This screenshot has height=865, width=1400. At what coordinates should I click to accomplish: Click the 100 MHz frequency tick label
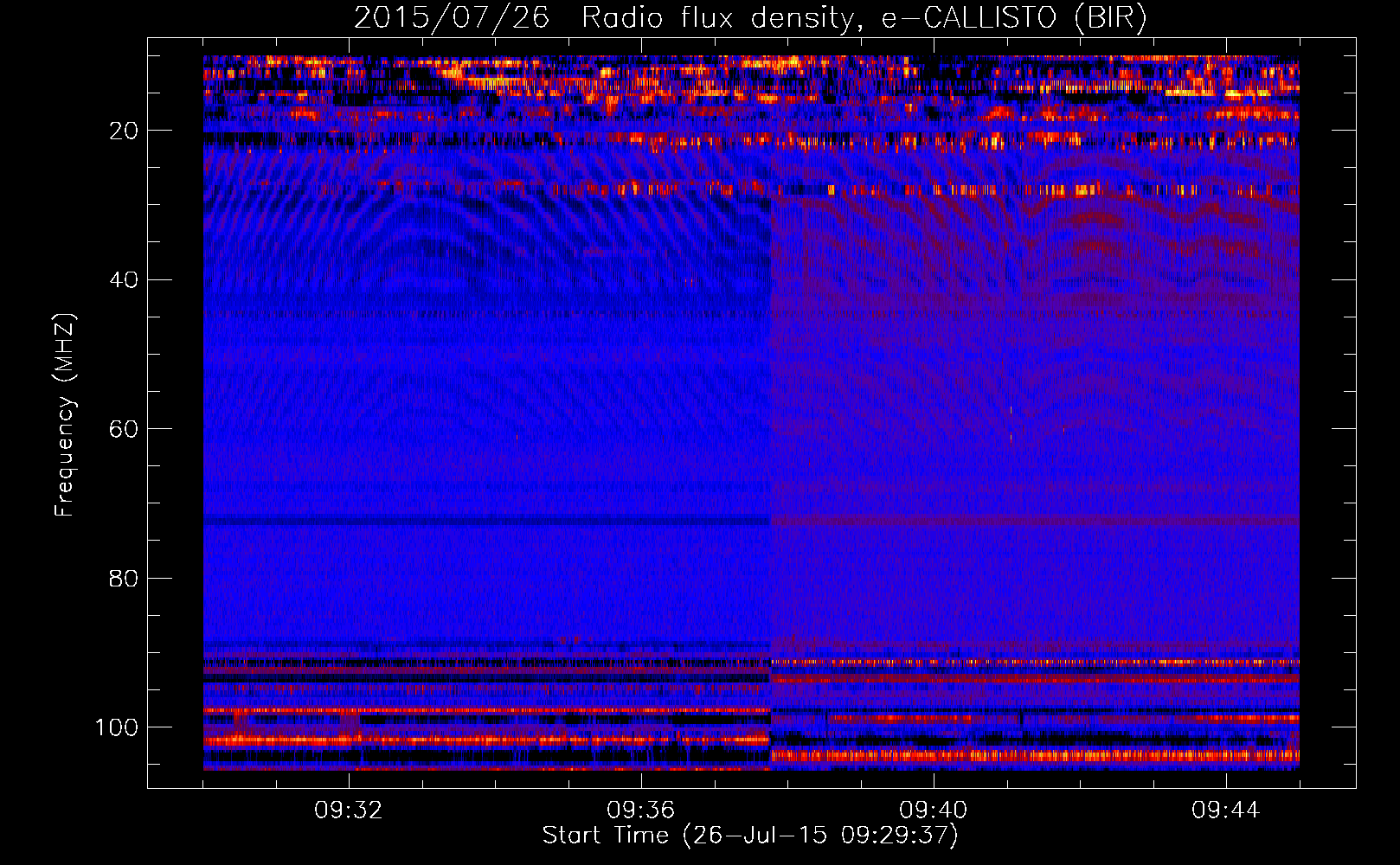pos(117,727)
